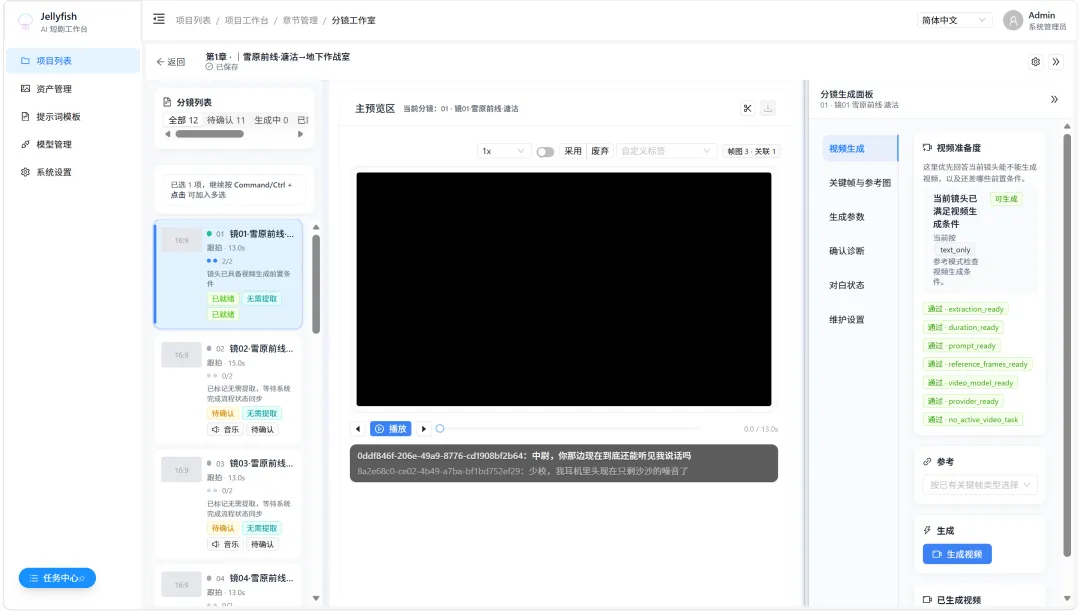Switch to 确认诊断 tab
This screenshot has width=1080, height=612.
[860, 251]
